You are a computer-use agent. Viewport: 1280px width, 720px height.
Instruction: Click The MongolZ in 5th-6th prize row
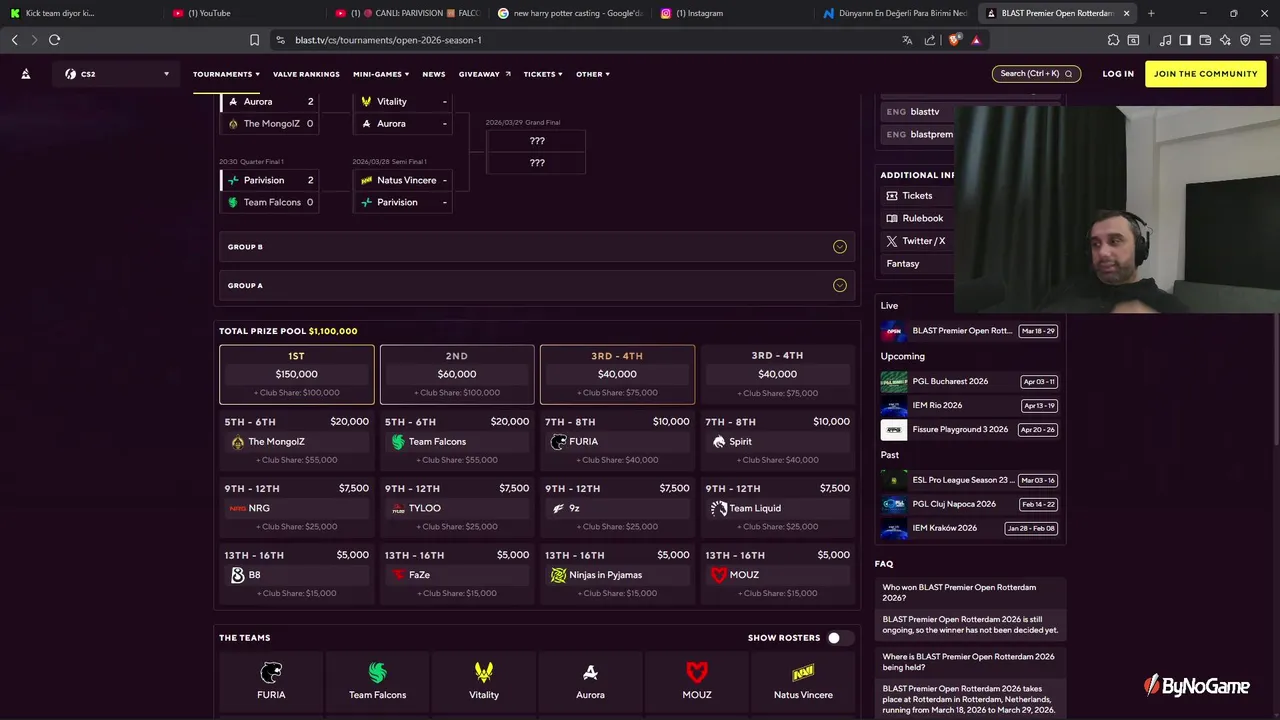coord(297,441)
